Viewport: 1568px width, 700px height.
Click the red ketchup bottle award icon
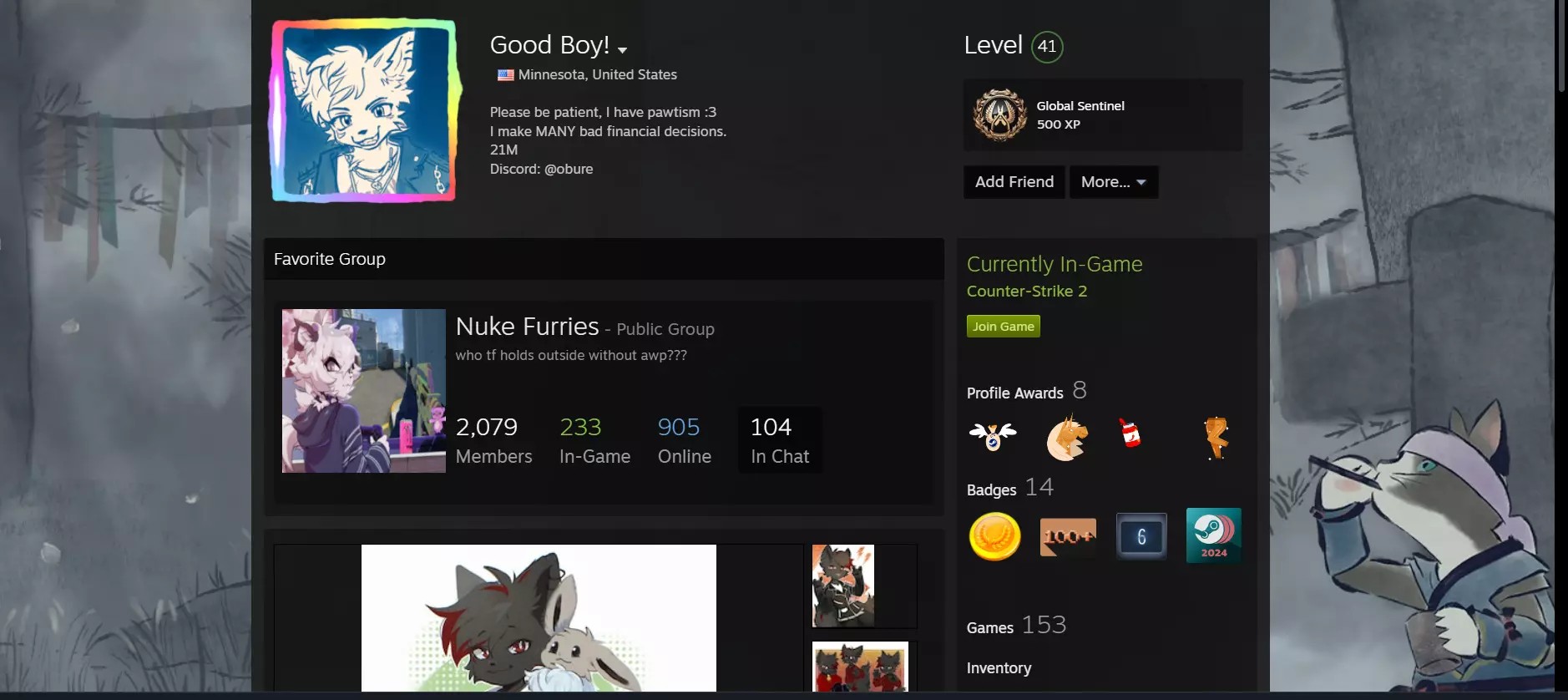click(1130, 433)
